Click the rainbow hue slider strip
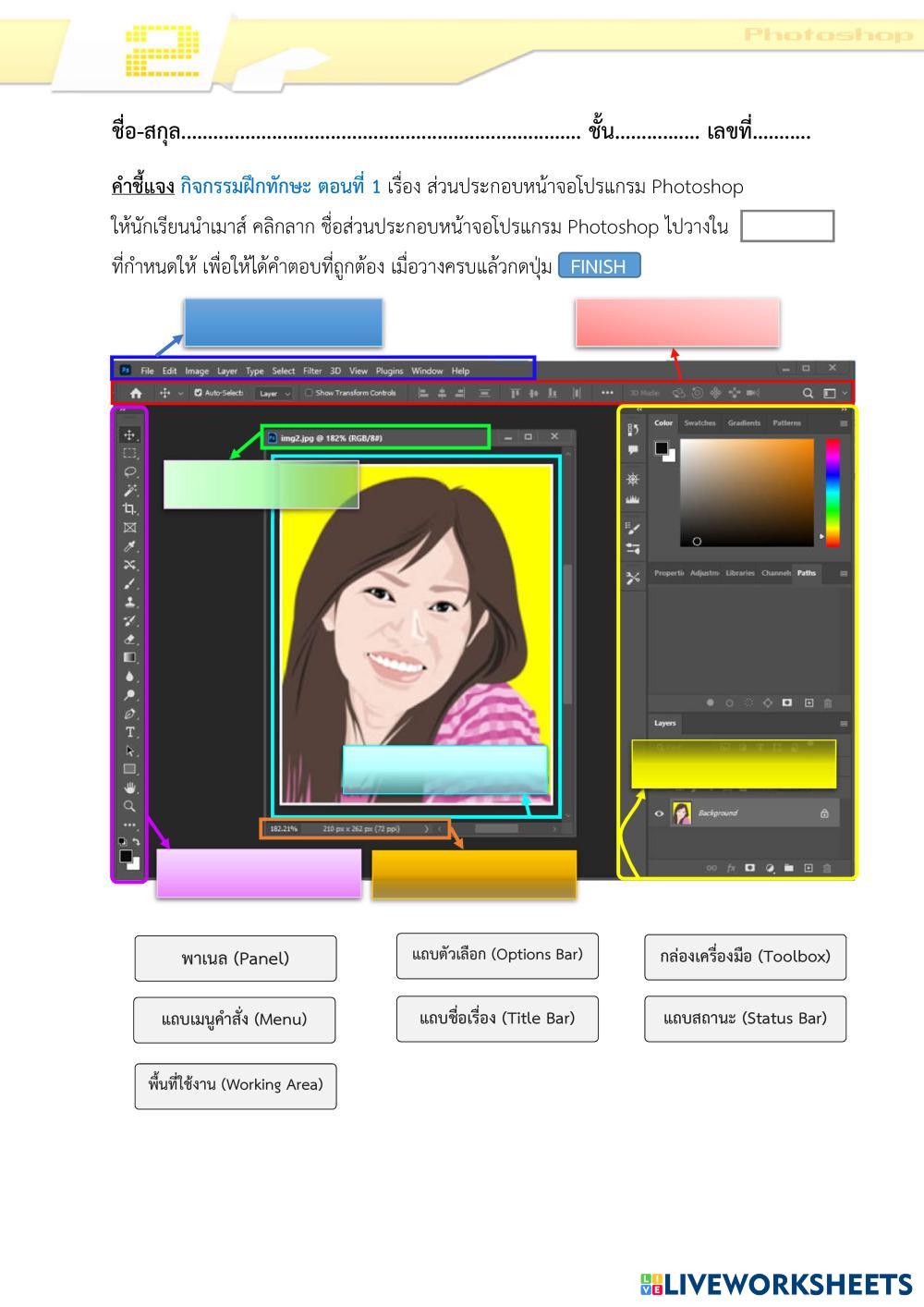 [832, 492]
